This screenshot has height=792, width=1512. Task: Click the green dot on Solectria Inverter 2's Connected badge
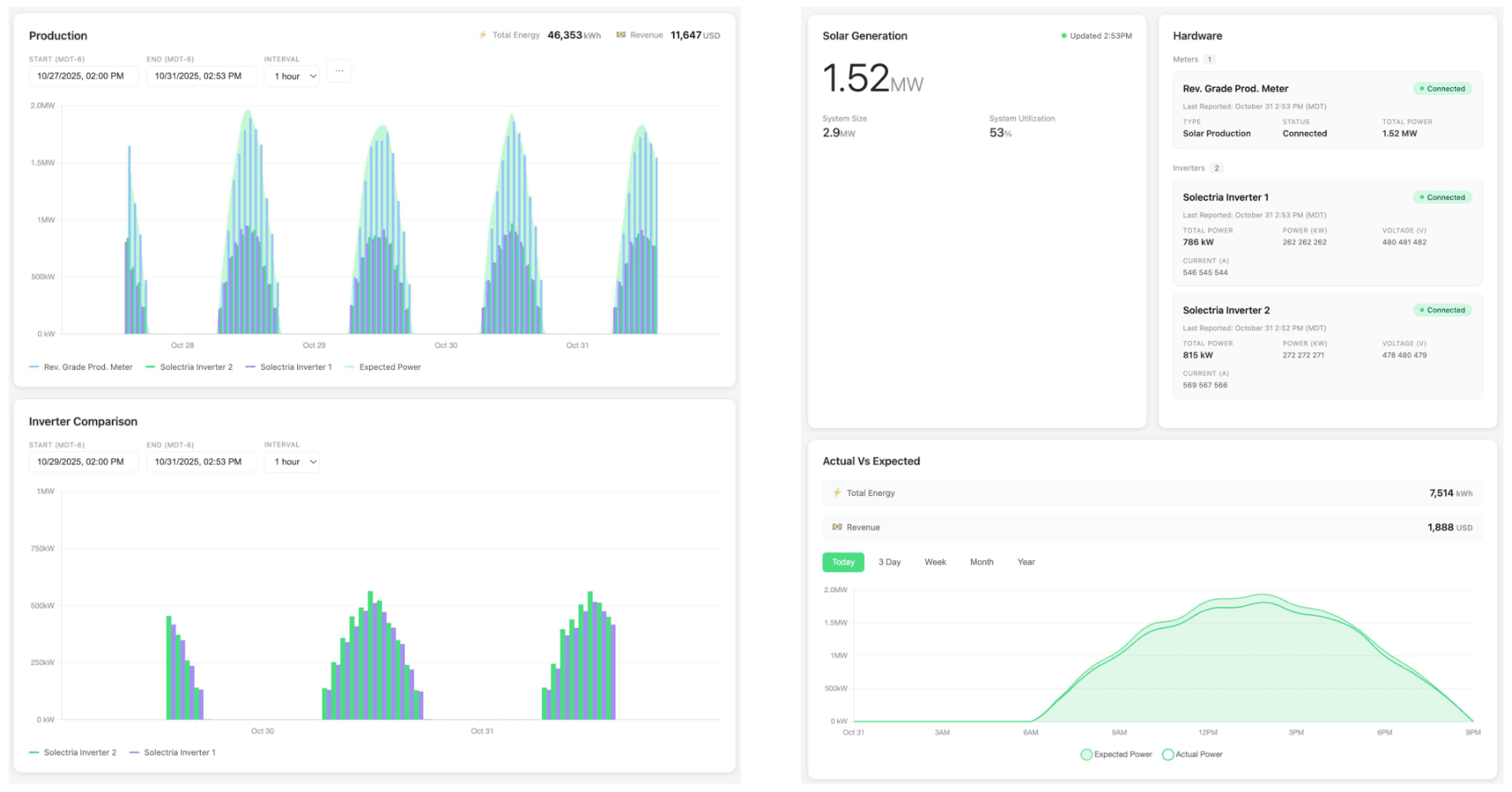coord(1421,310)
